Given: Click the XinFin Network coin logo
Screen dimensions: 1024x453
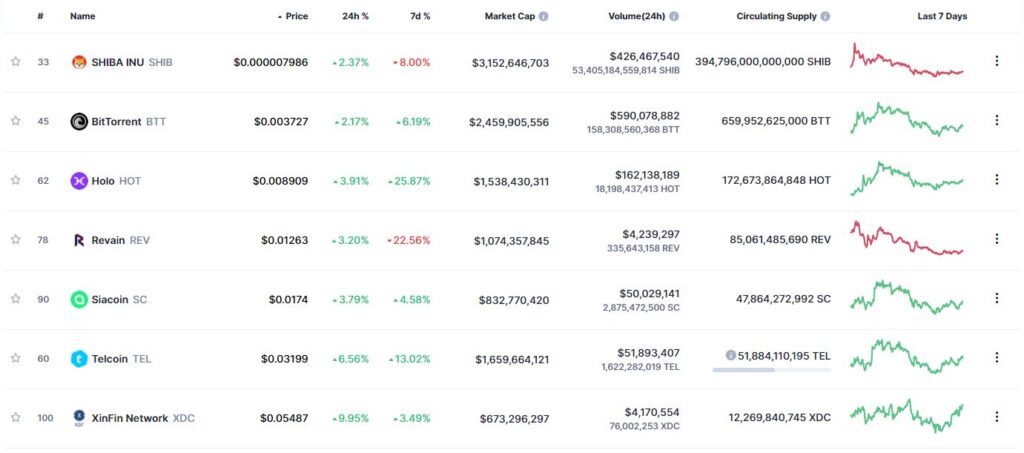Looking at the screenshot, I should [x=79, y=418].
